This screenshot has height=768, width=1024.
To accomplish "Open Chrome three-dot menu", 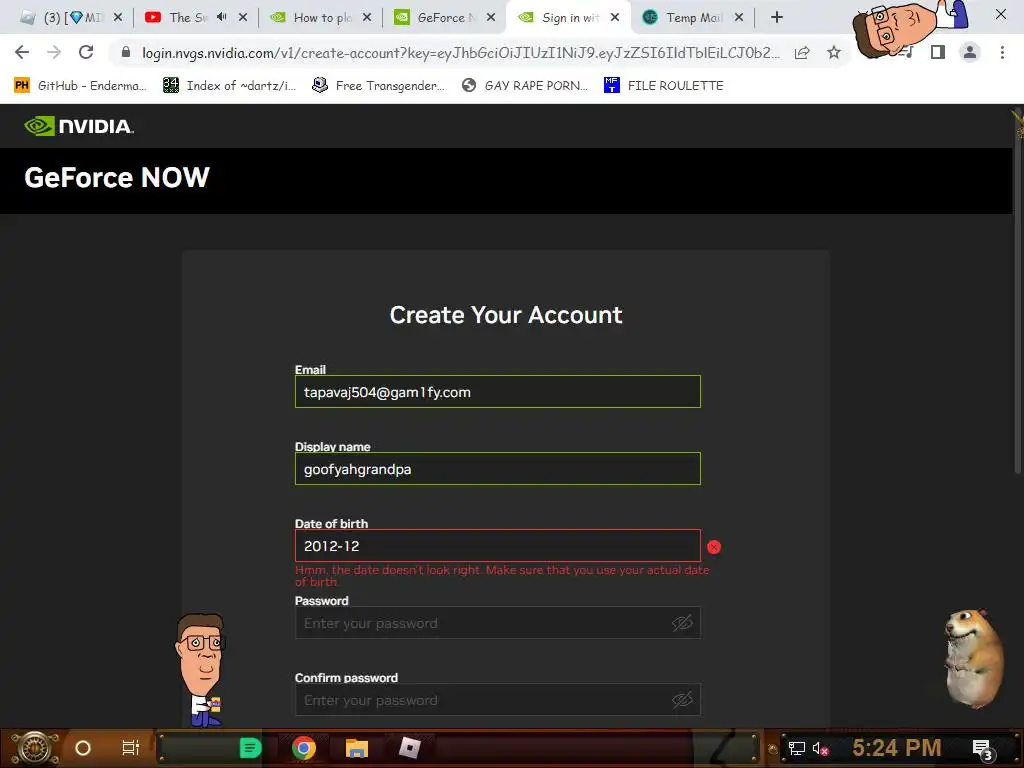I will pyautogui.click(x=1002, y=52).
